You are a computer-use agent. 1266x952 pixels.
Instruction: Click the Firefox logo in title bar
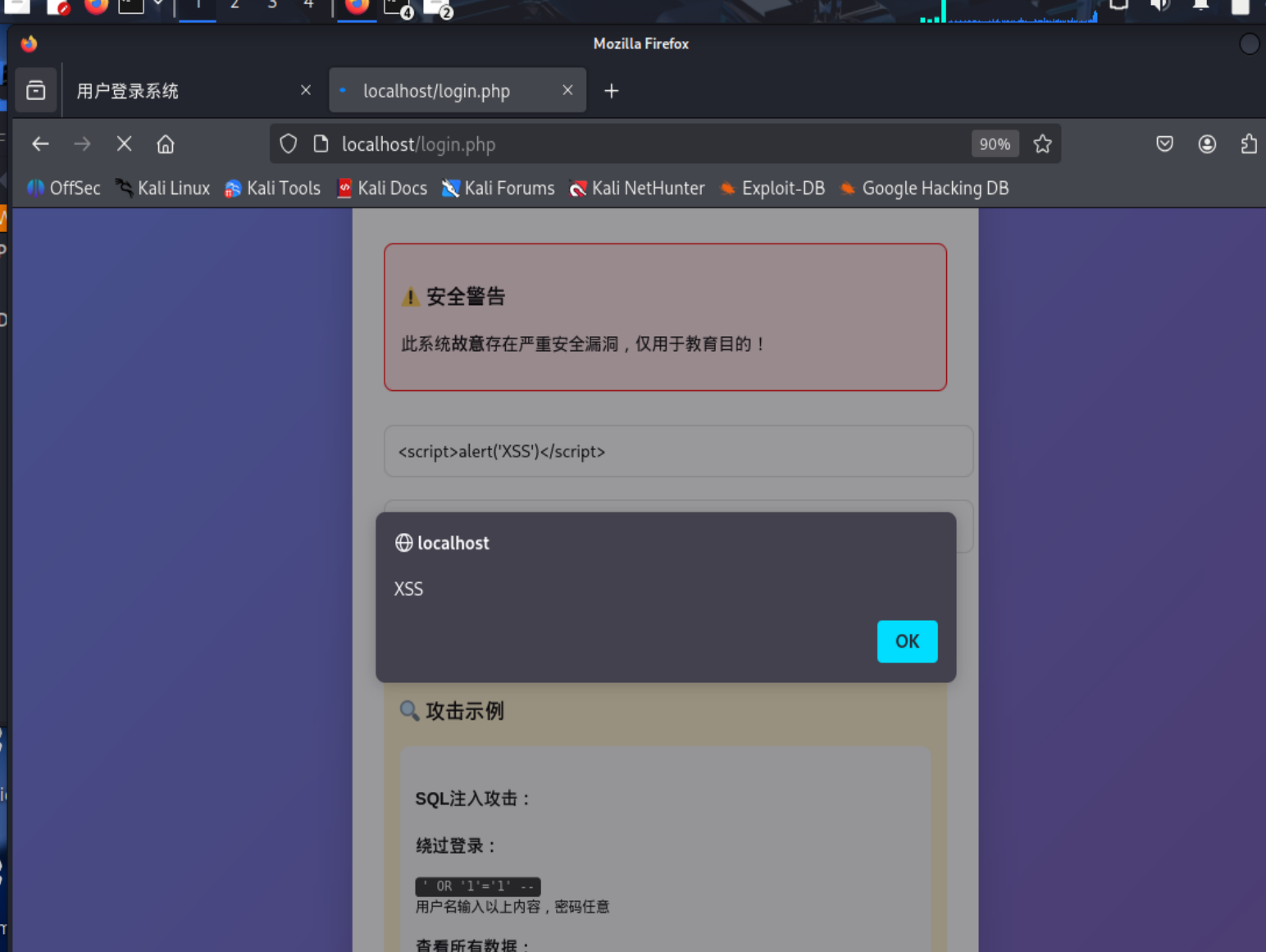click(x=30, y=43)
